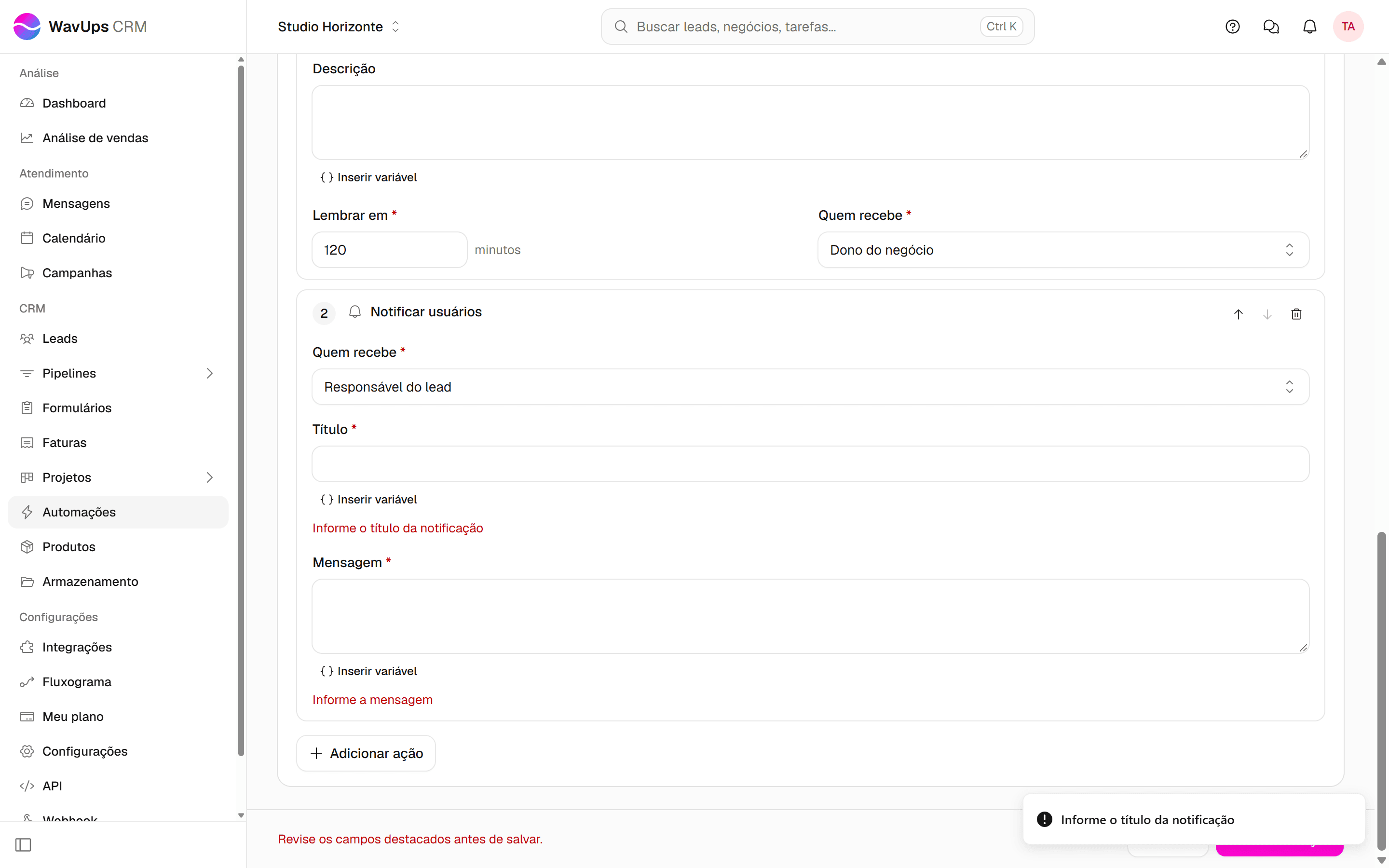This screenshot has width=1389, height=868.
Task: Click the main page vertical scrollbar
Action: coord(1382,691)
